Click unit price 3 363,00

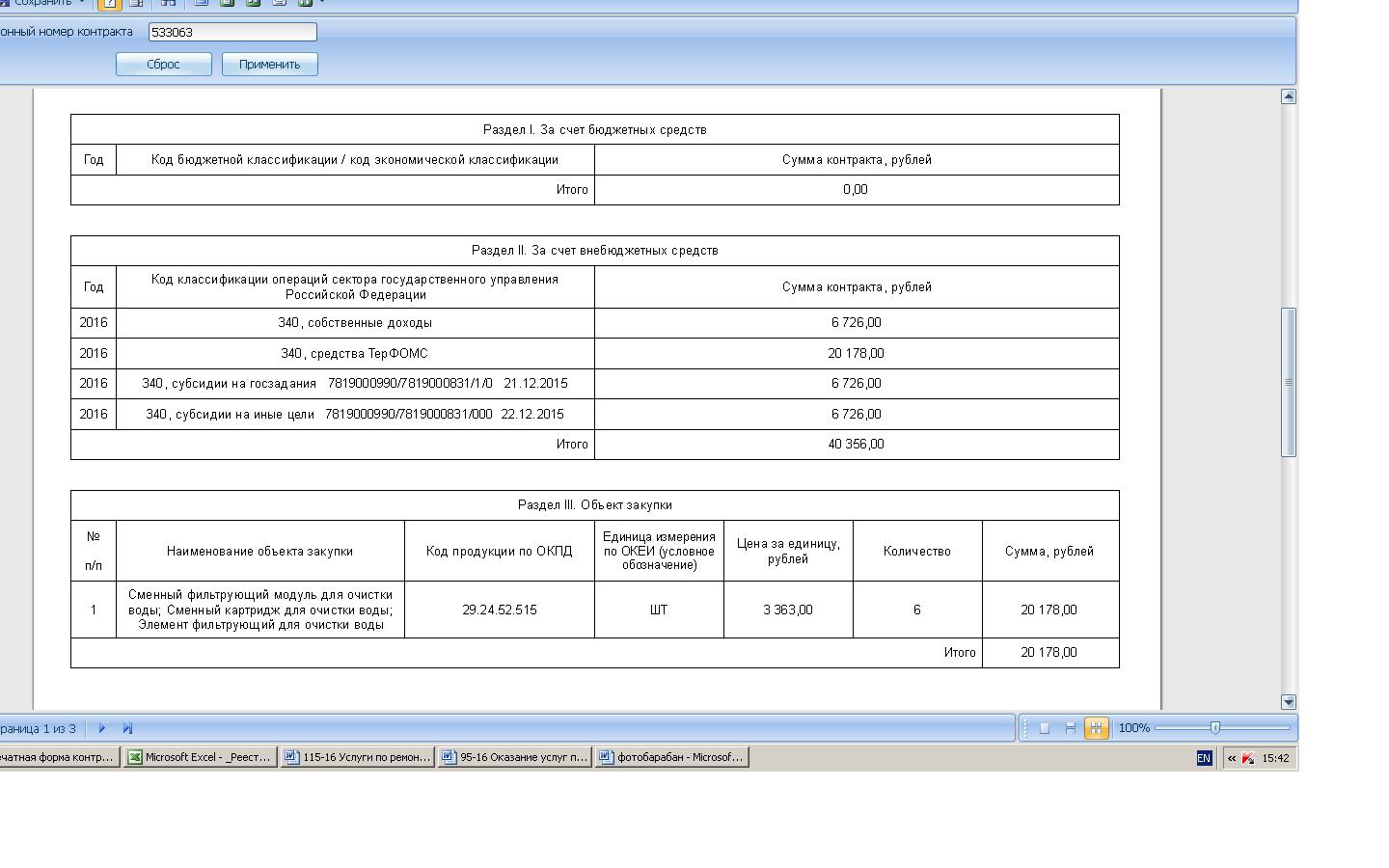click(x=788, y=610)
